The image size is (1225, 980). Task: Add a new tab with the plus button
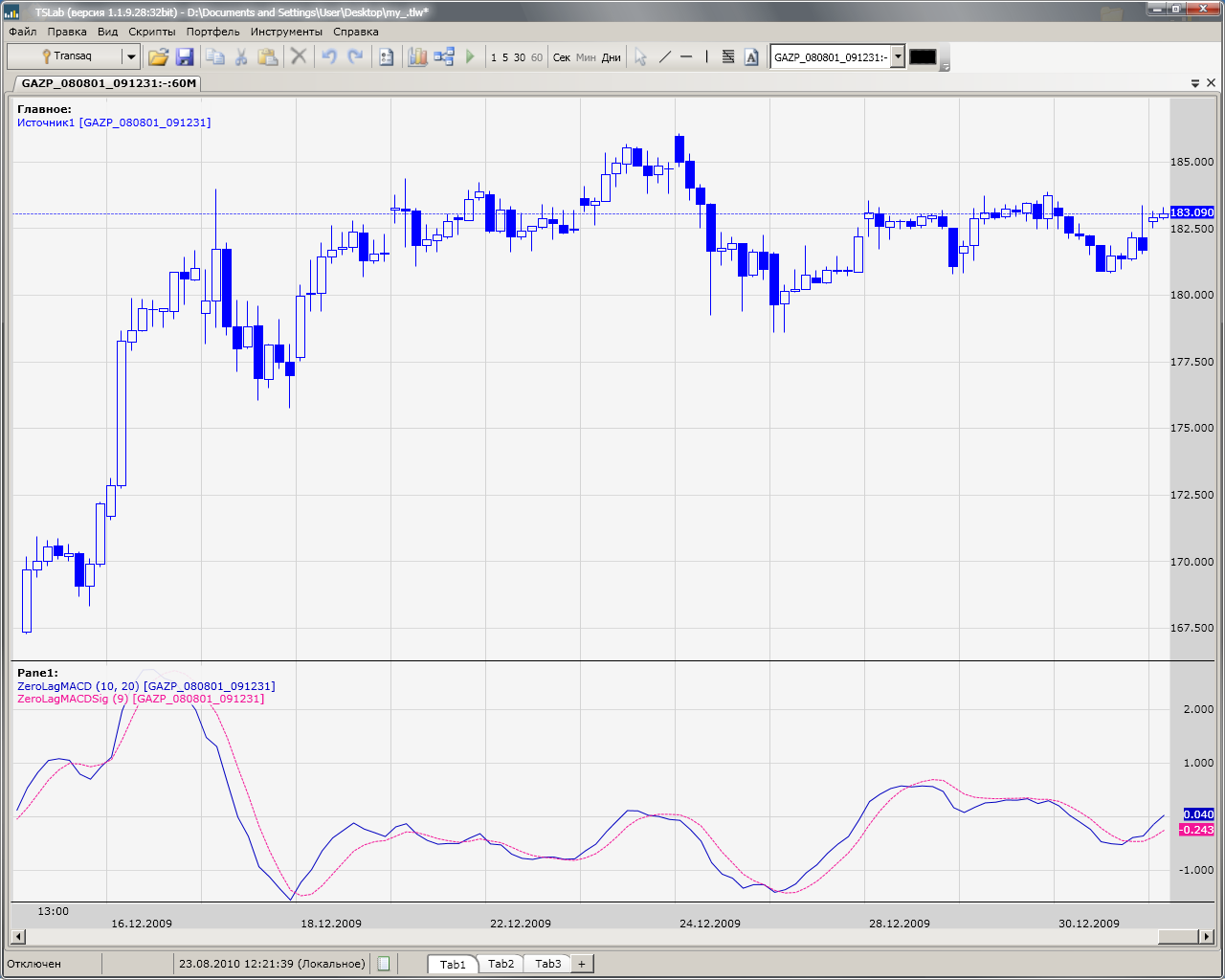click(x=581, y=964)
